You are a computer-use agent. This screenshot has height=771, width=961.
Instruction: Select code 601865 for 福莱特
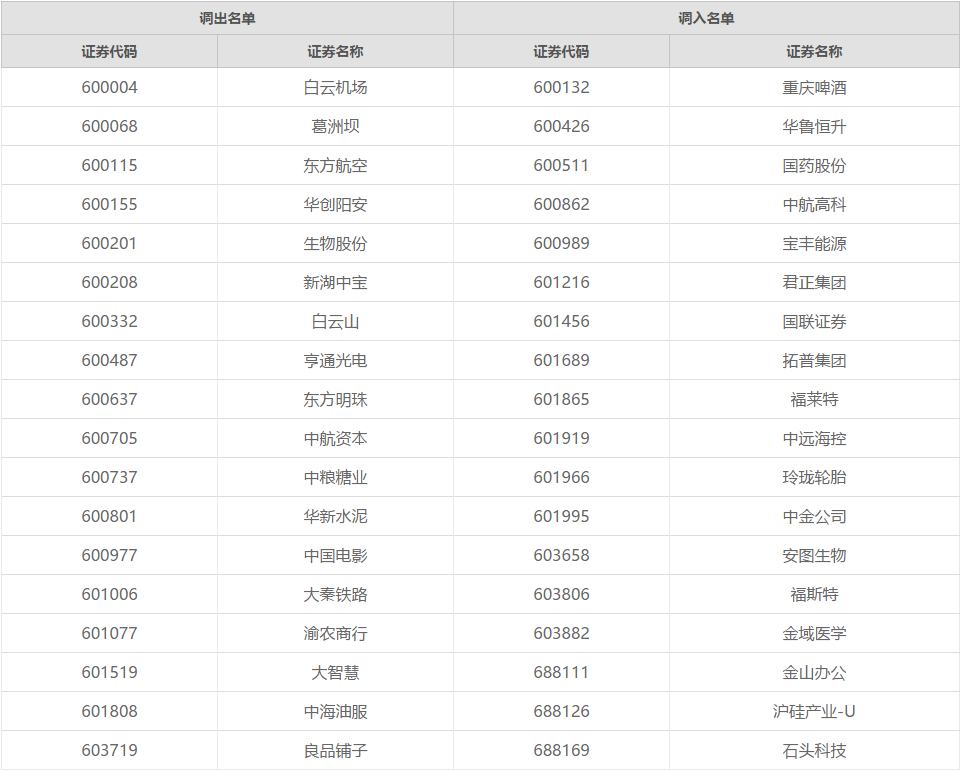point(561,400)
